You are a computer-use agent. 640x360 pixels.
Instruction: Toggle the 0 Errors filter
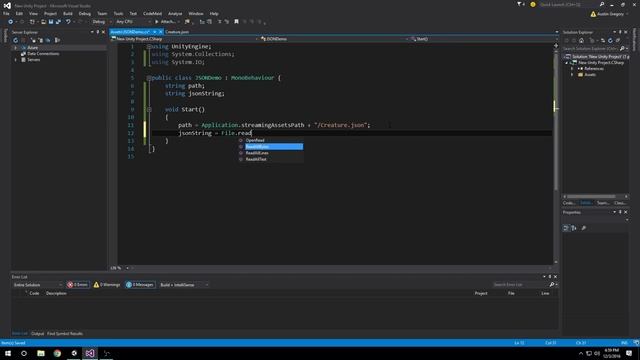(x=78, y=284)
